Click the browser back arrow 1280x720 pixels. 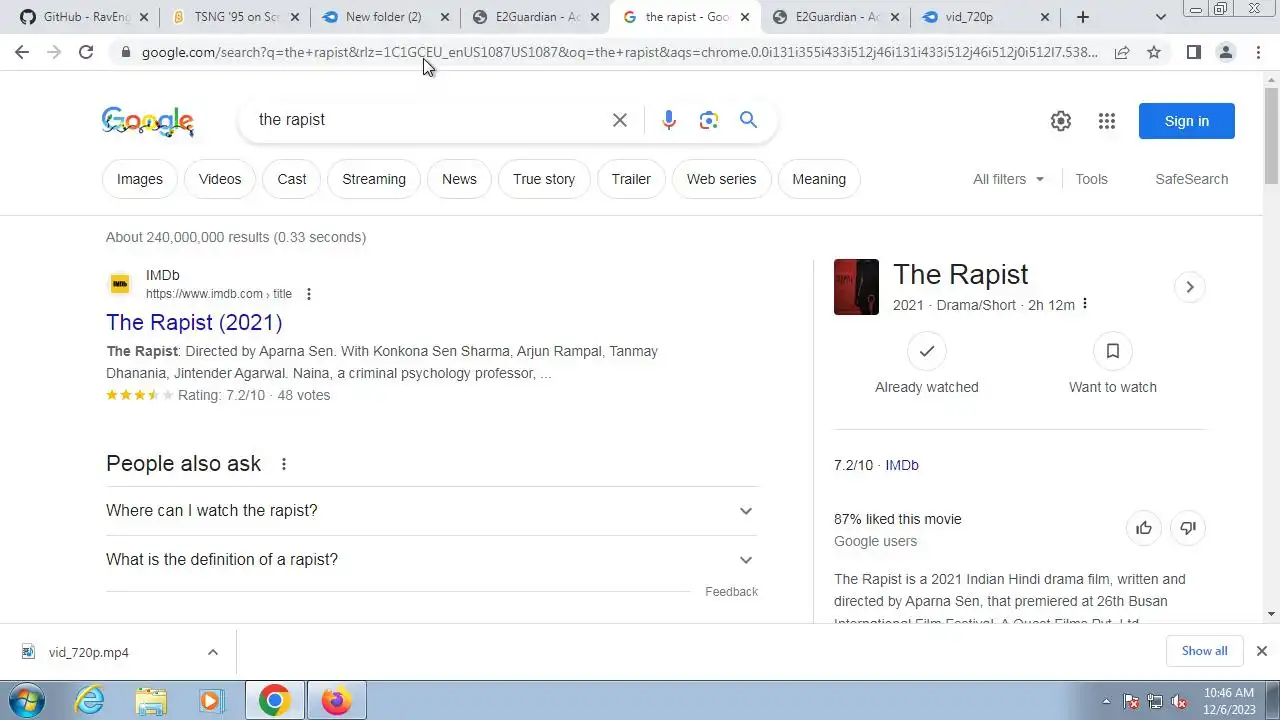pos(22,52)
